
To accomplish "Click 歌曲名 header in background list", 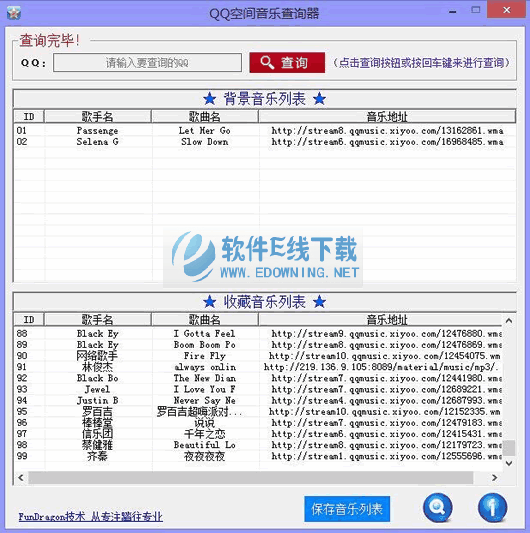I will click(205, 117).
